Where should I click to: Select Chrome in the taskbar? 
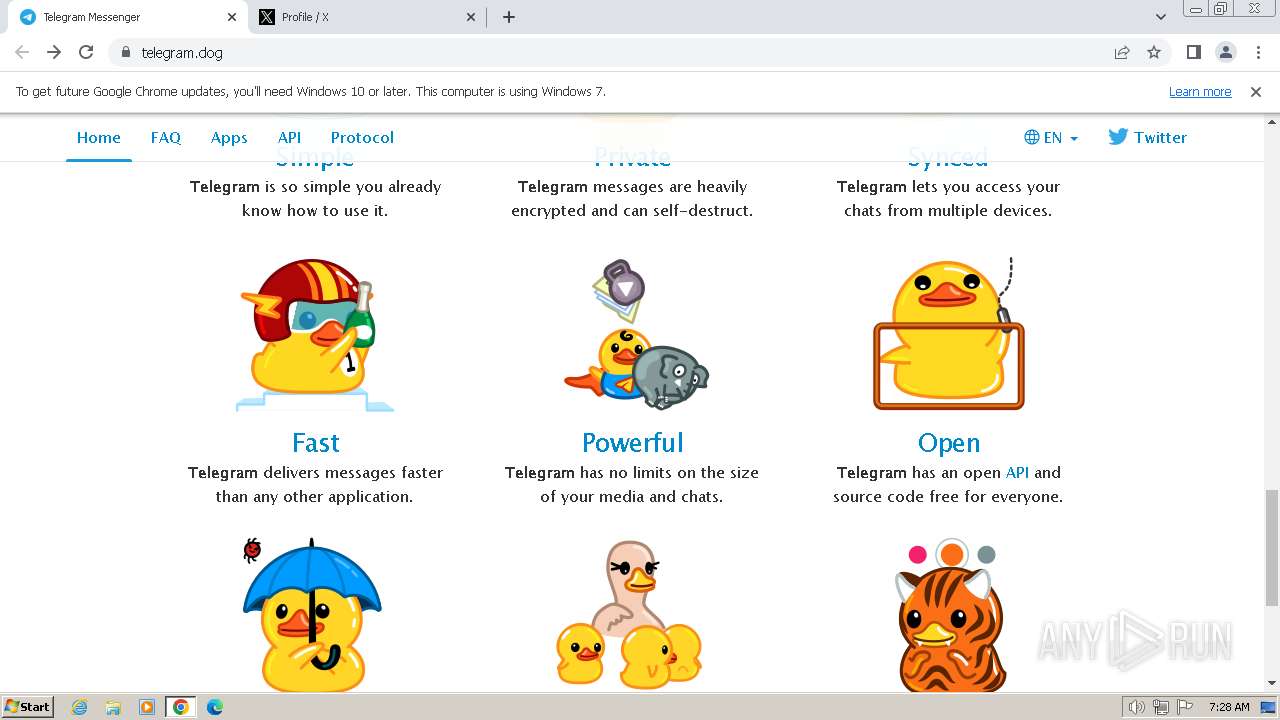181,707
